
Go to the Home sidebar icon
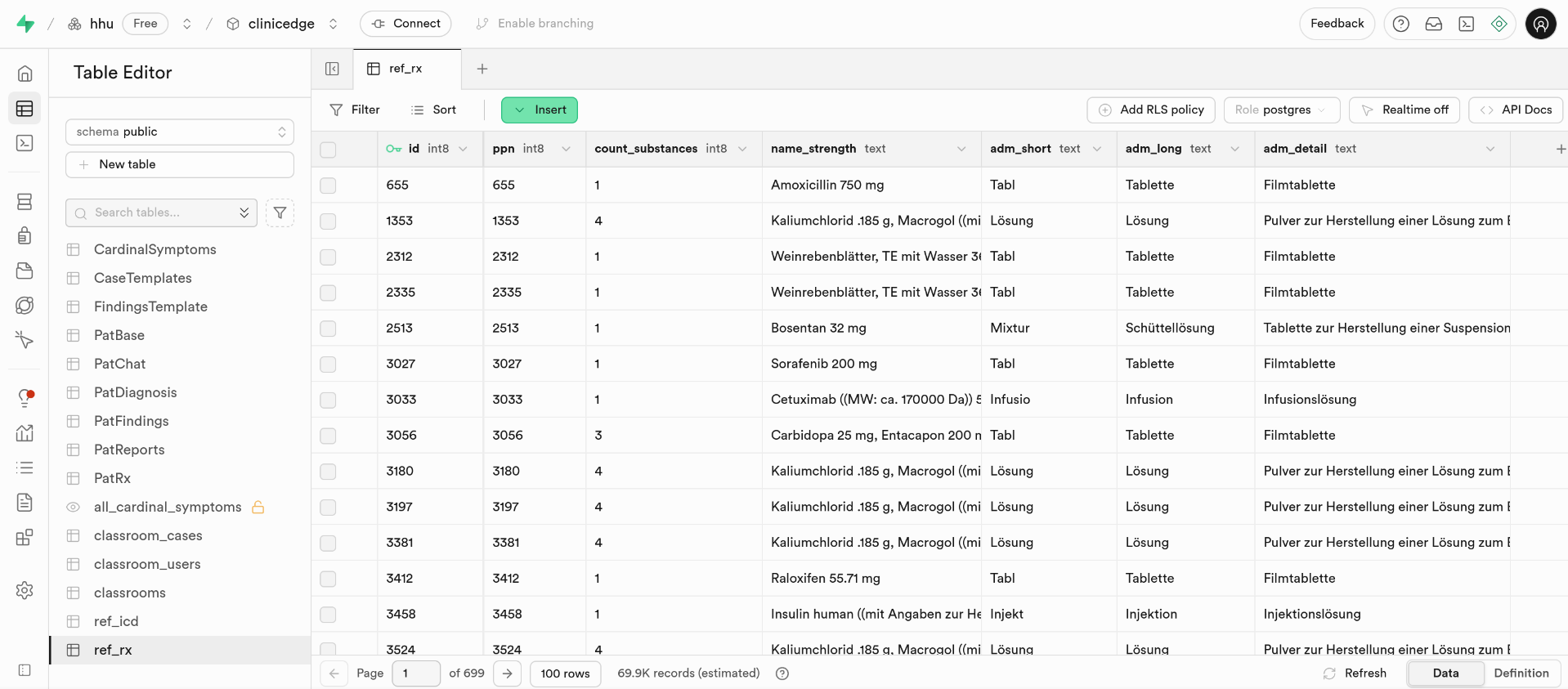click(25, 74)
